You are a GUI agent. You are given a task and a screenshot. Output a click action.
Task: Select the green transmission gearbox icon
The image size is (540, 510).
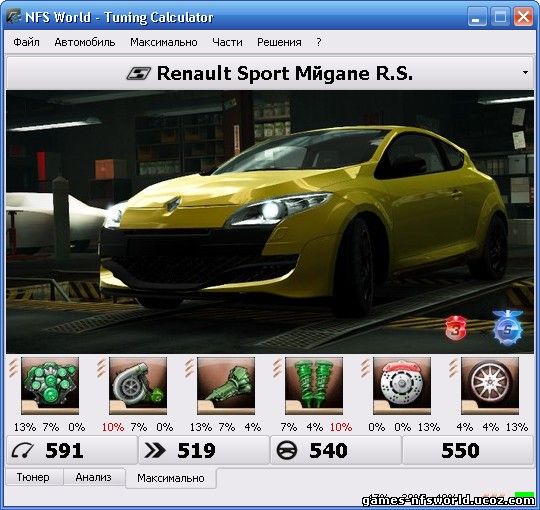pos(226,385)
